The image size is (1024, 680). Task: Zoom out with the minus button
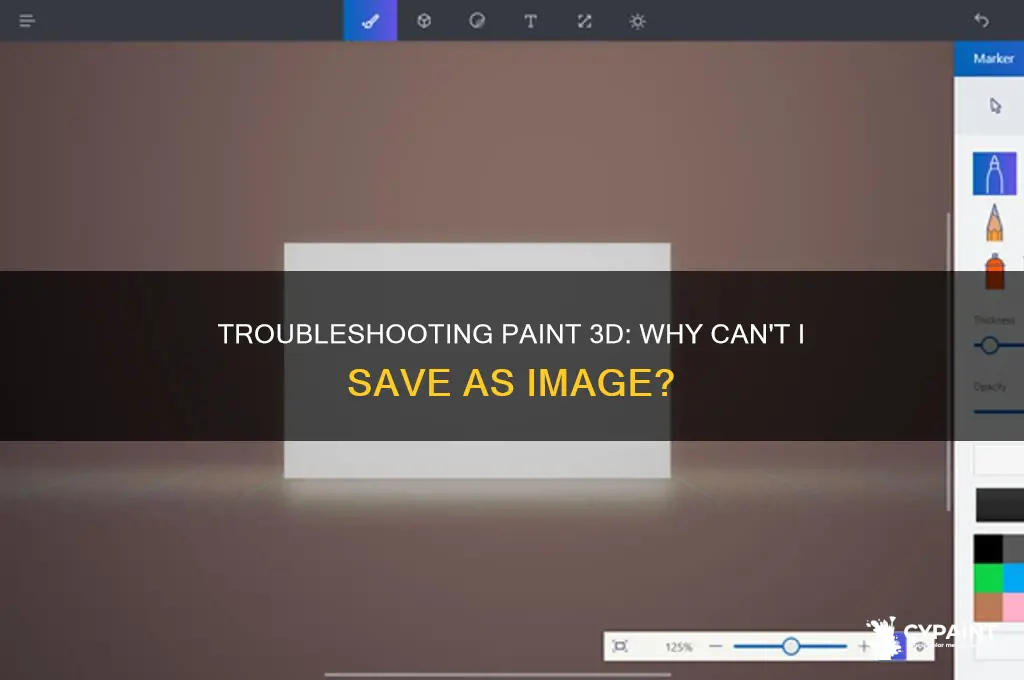716,646
